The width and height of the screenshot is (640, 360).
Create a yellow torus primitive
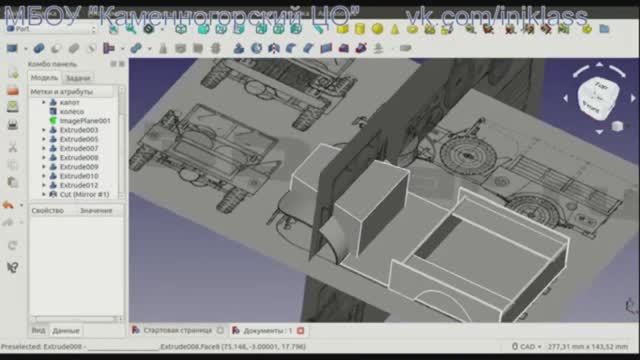click(412, 29)
